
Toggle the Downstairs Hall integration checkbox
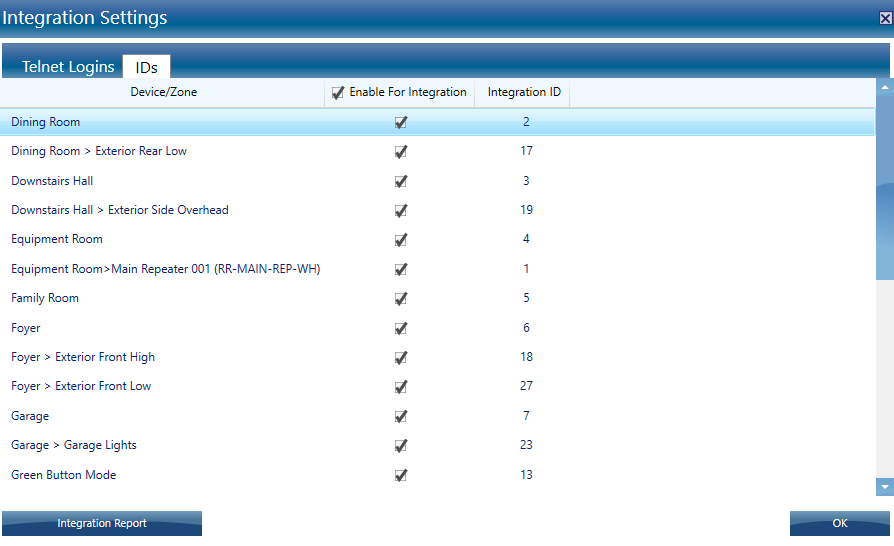click(401, 182)
